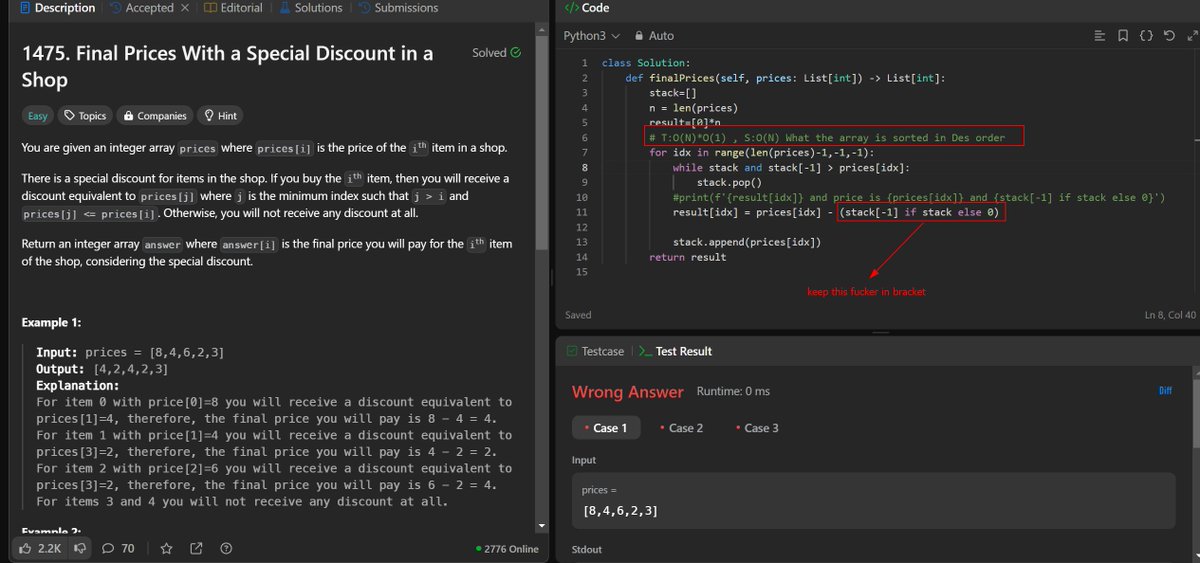
Task: Dislike the problem with thumbs down
Action: tap(82, 548)
